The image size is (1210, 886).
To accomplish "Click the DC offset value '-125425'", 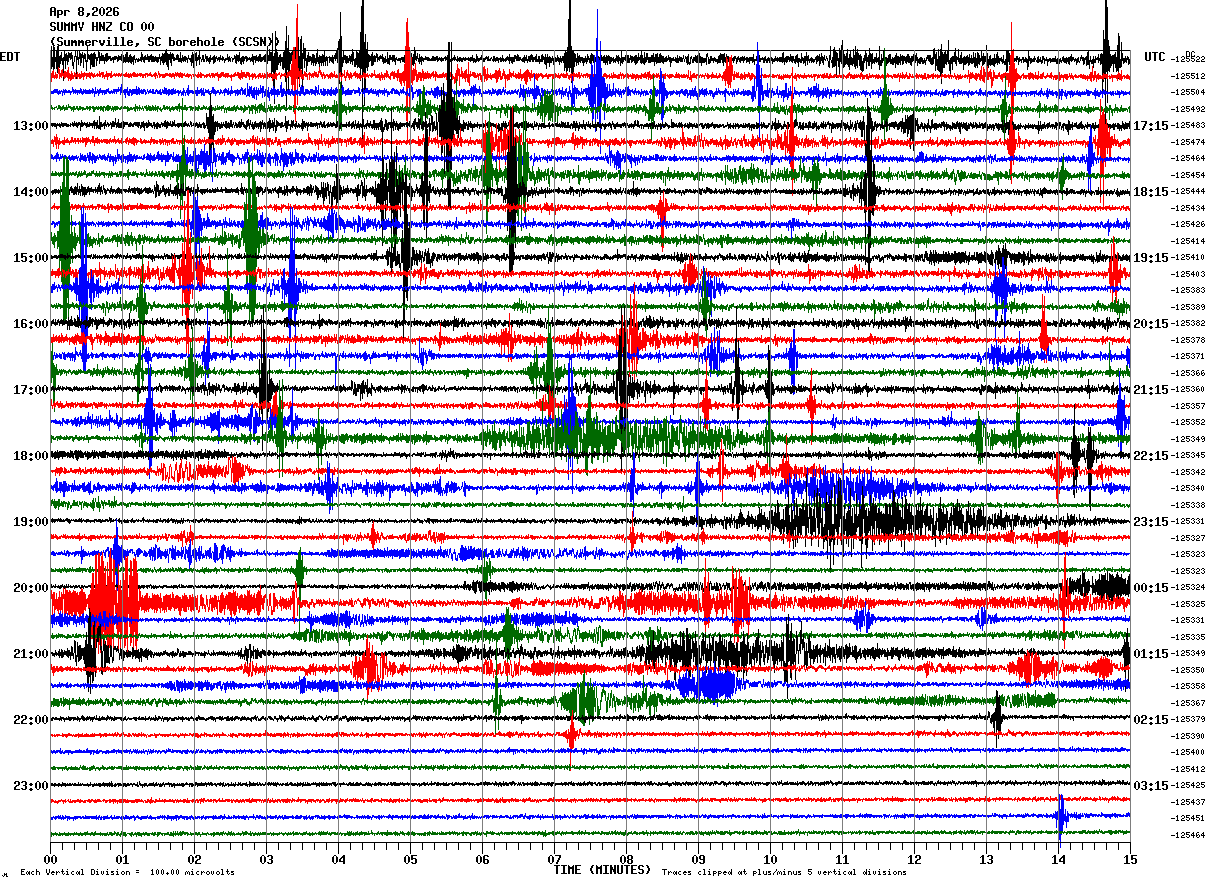I will click(1188, 785).
